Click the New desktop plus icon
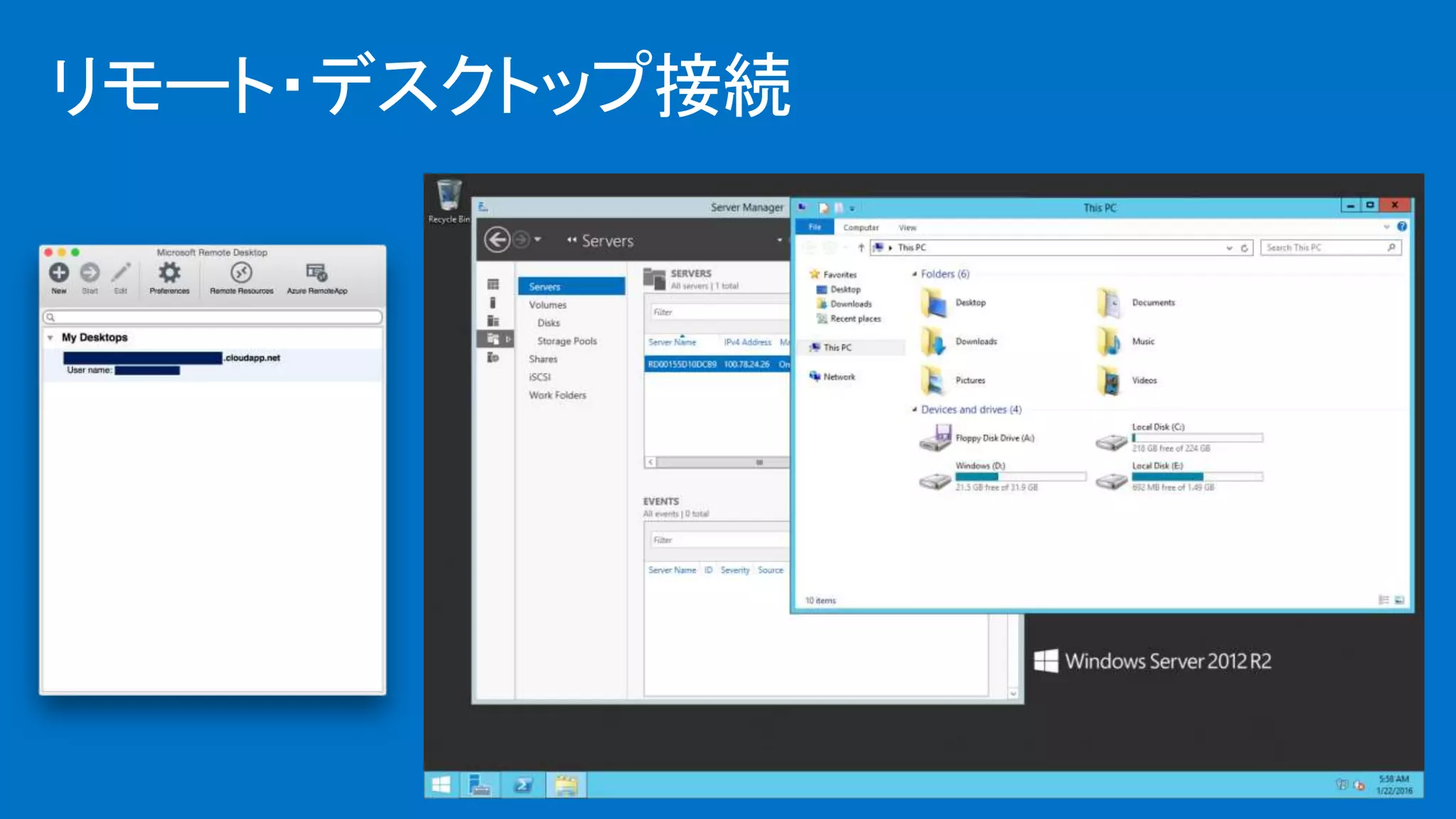The width and height of the screenshot is (1456, 819). [x=59, y=273]
